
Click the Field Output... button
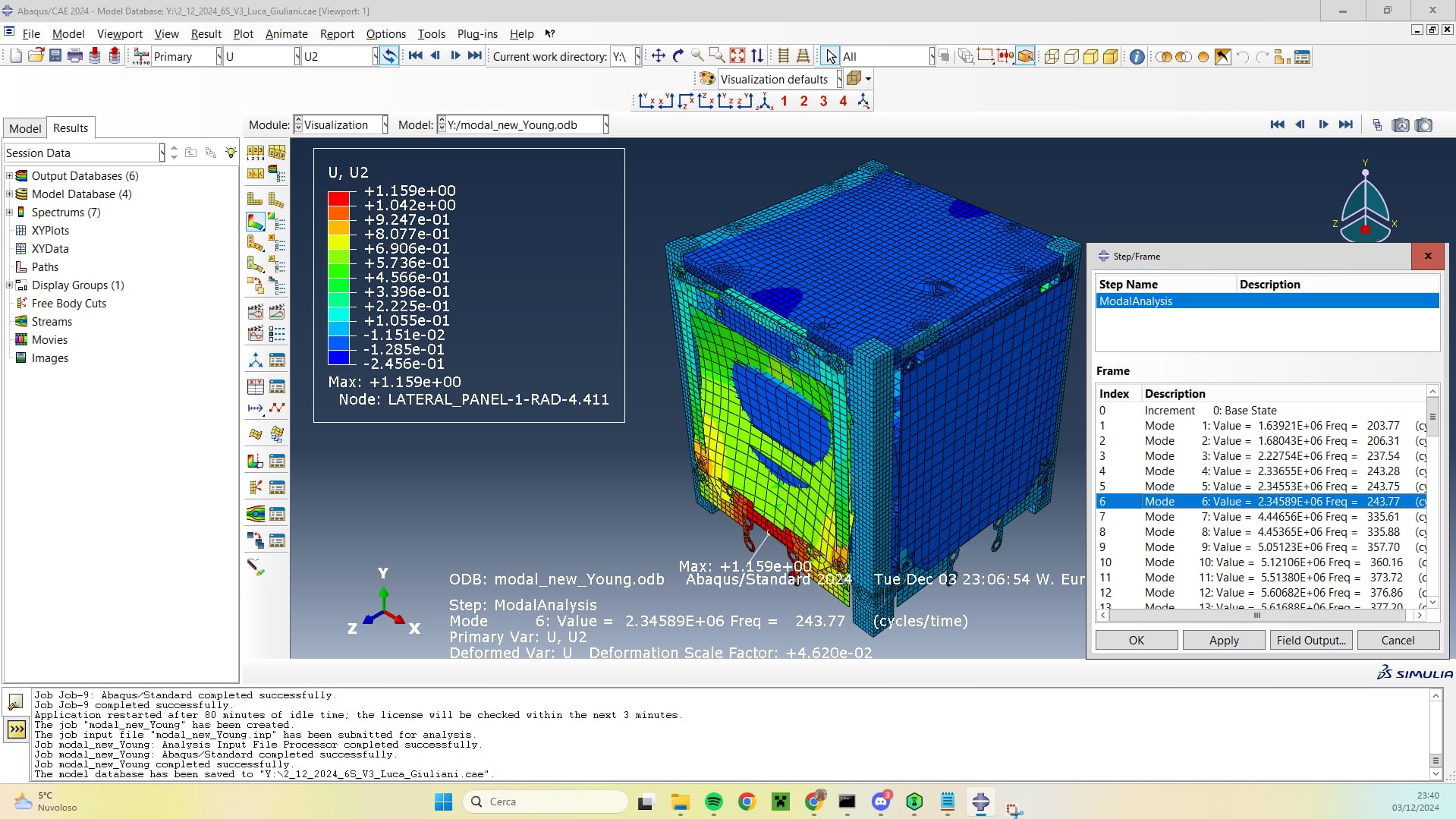pos(1310,640)
